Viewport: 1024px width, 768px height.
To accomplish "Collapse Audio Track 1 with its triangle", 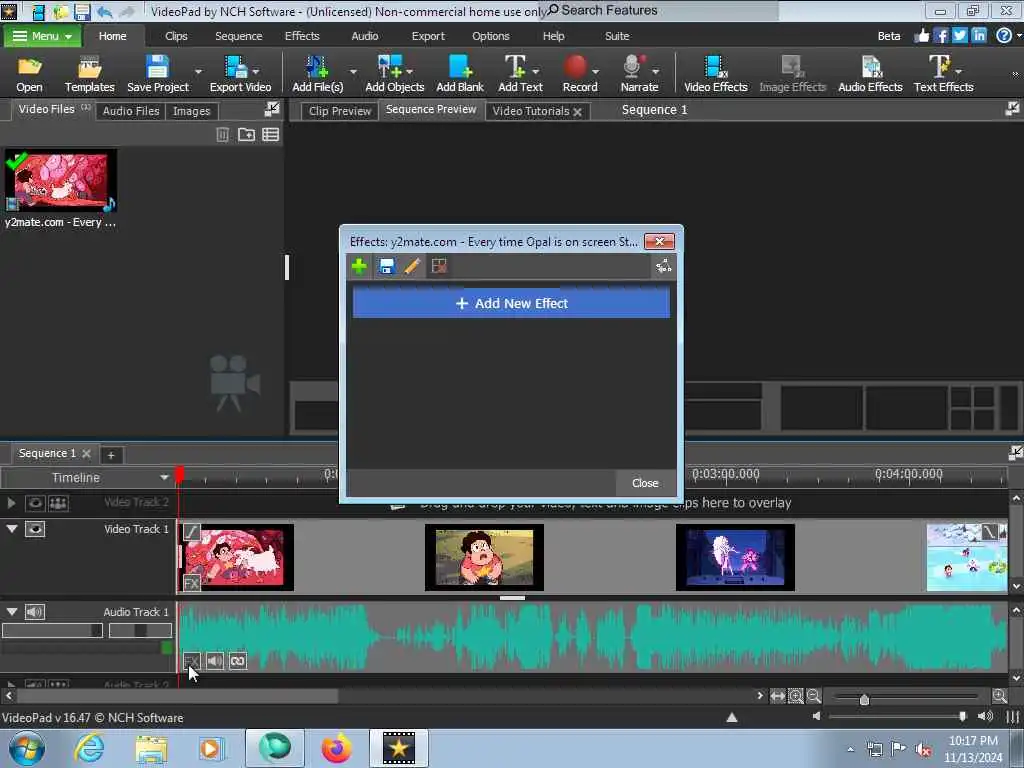I will click(12, 612).
